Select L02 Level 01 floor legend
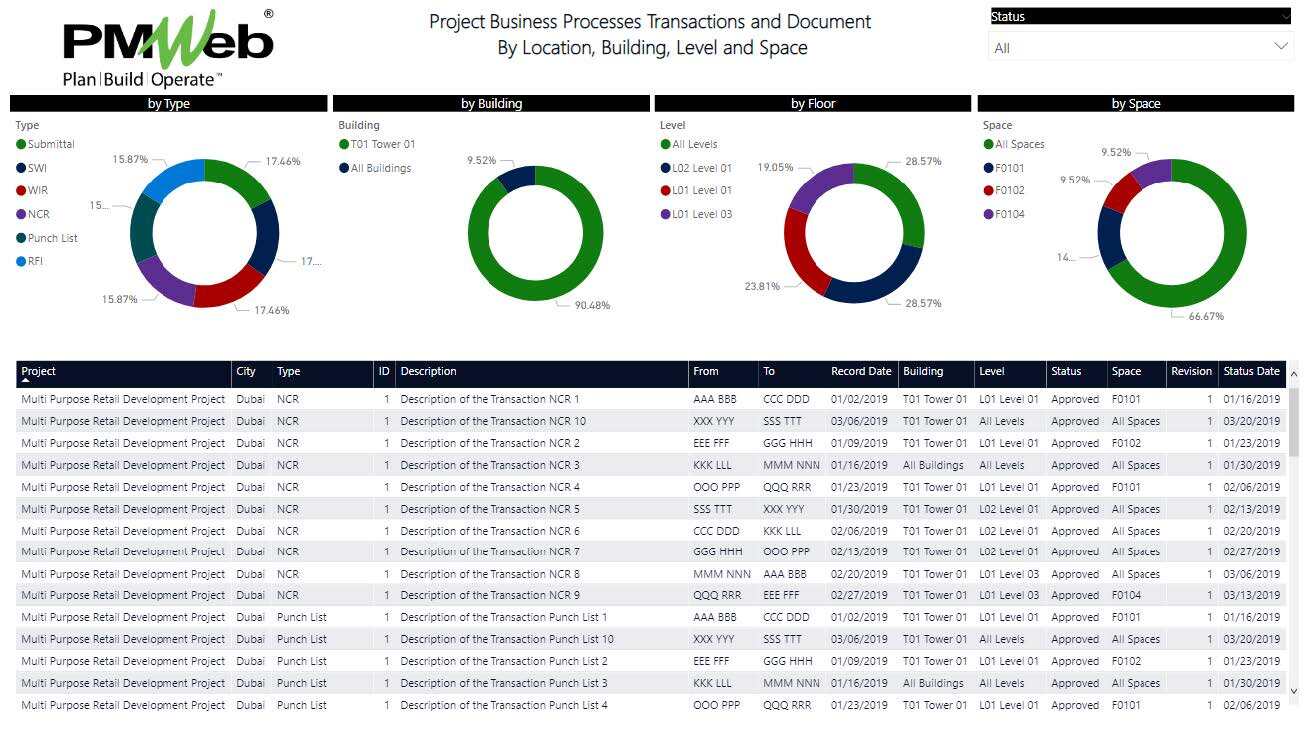The height and width of the screenshot is (733, 1305). 701,168
